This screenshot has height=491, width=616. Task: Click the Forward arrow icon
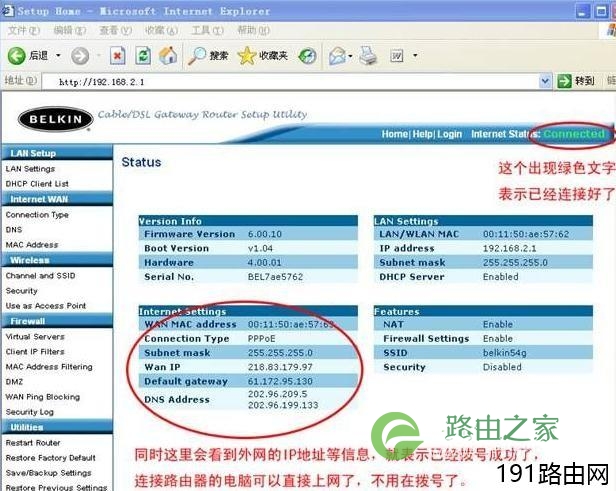[80, 56]
